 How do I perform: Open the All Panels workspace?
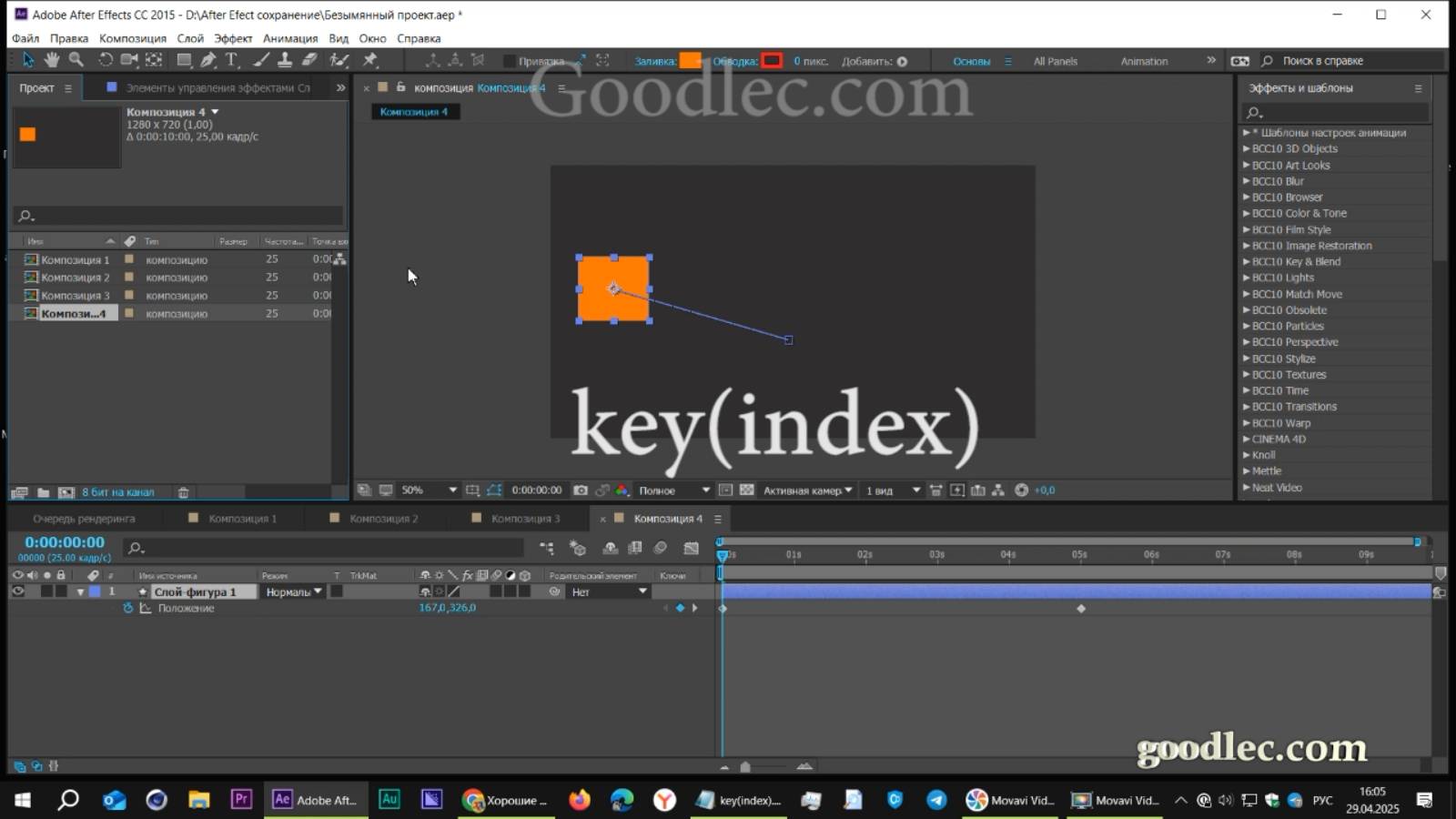point(1055,61)
